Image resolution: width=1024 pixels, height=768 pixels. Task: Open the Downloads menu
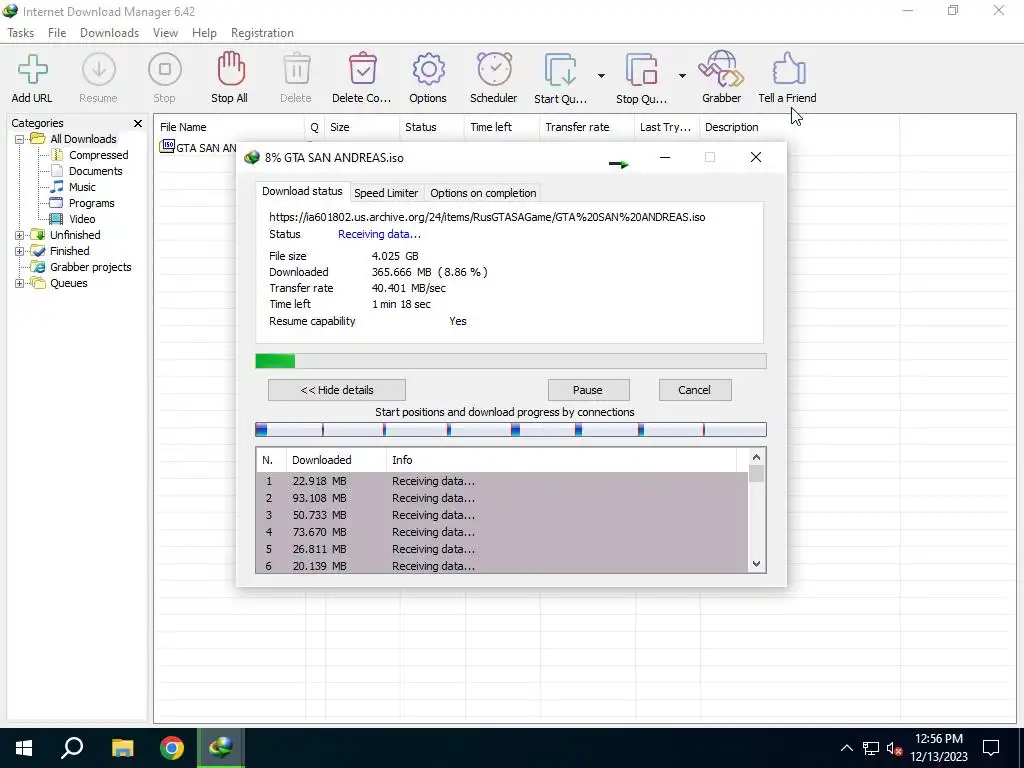coord(110,33)
